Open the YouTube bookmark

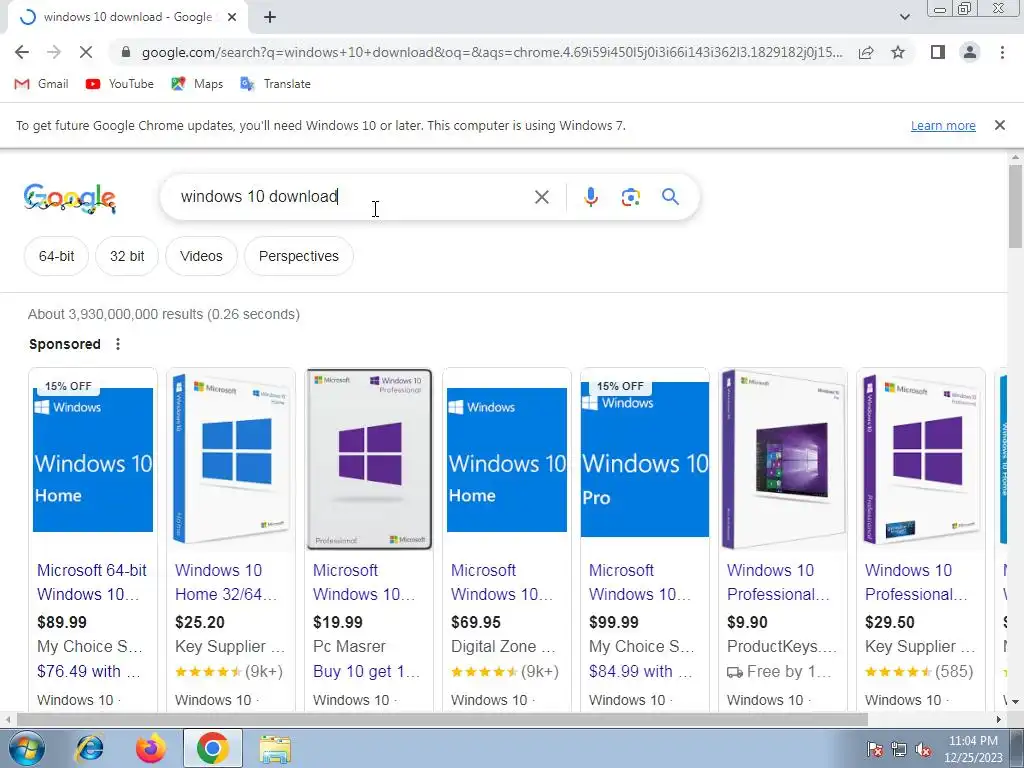click(120, 84)
